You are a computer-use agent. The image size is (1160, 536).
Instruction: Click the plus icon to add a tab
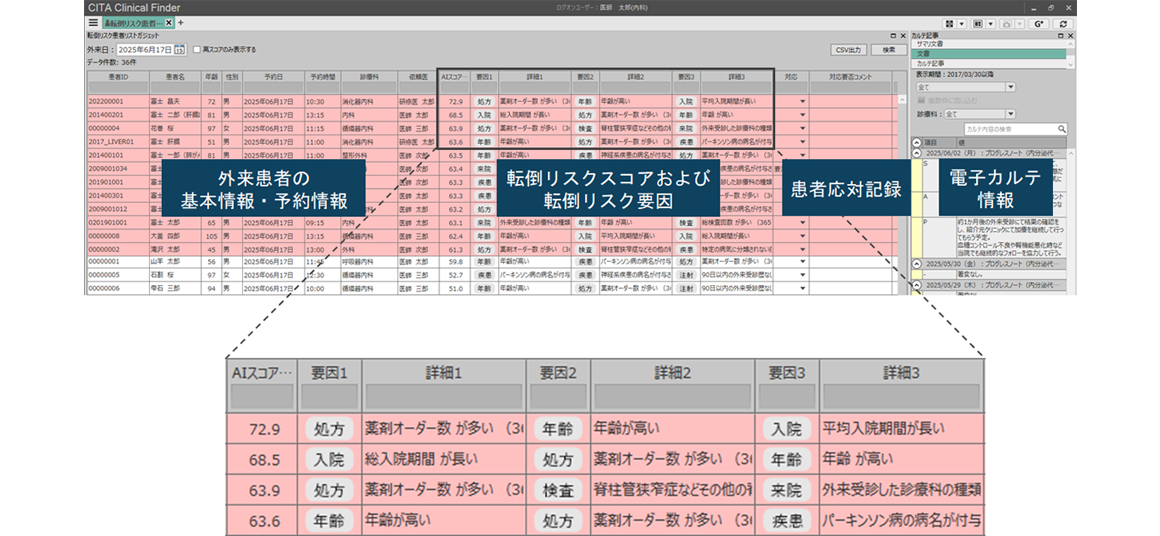[x=181, y=22]
